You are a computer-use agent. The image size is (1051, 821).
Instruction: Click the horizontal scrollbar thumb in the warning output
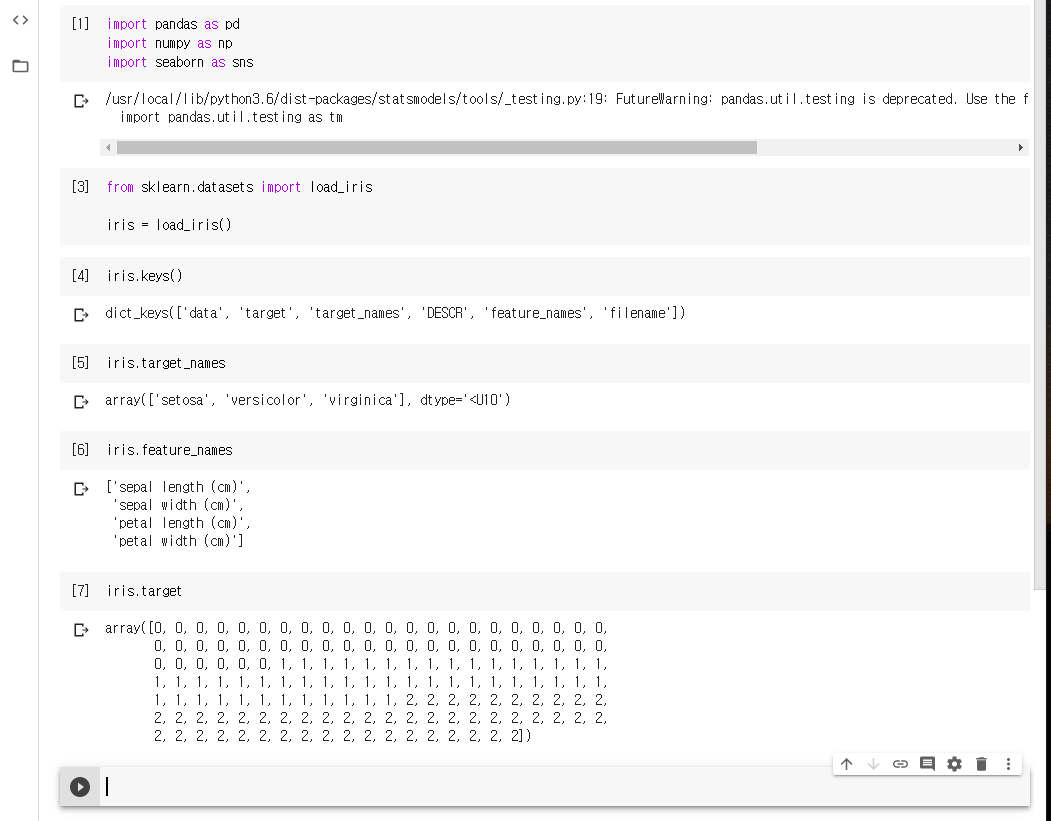tap(436, 147)
